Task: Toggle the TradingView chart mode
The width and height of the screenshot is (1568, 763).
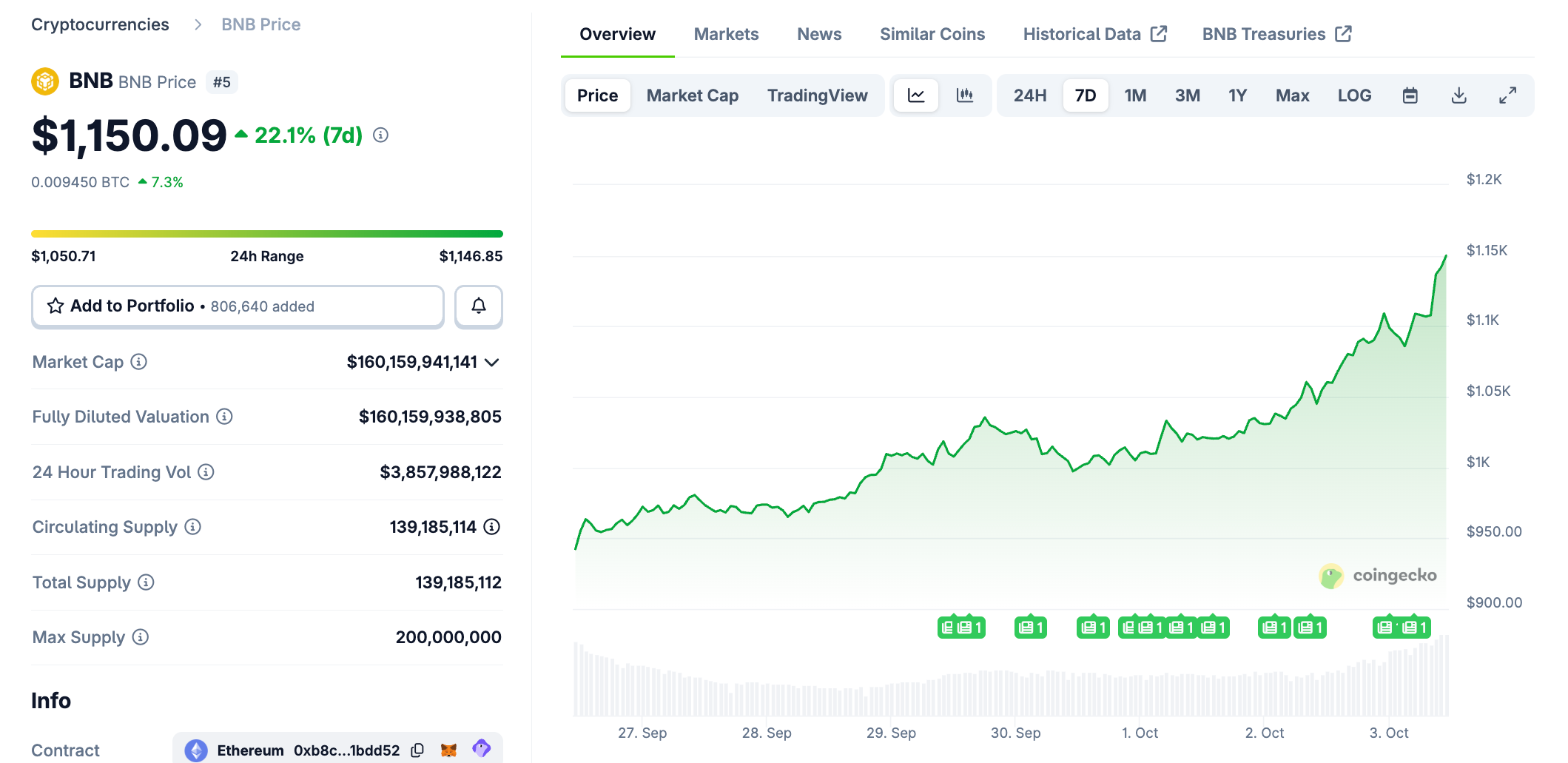Action: [817, 95]
